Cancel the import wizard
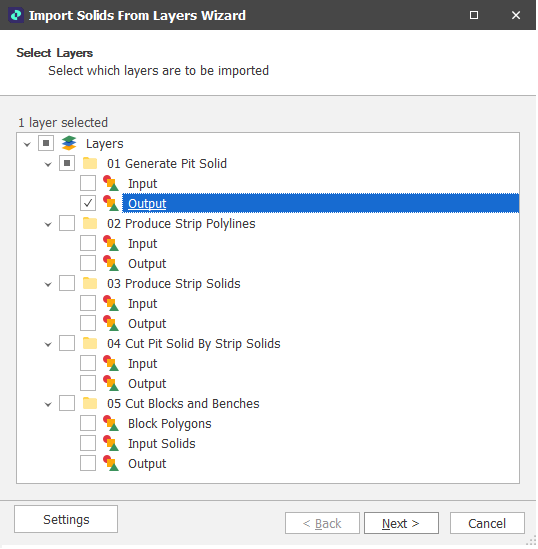Image resolution: width=538 pixels, height=549 pixels. coord(487,523)
